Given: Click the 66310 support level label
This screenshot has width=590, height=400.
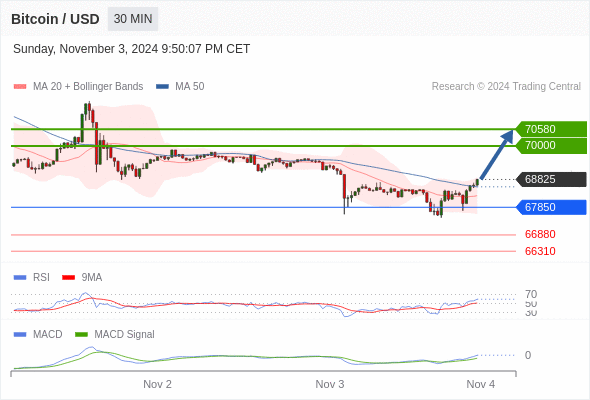Looking at the screenshot, I should 540,251.
